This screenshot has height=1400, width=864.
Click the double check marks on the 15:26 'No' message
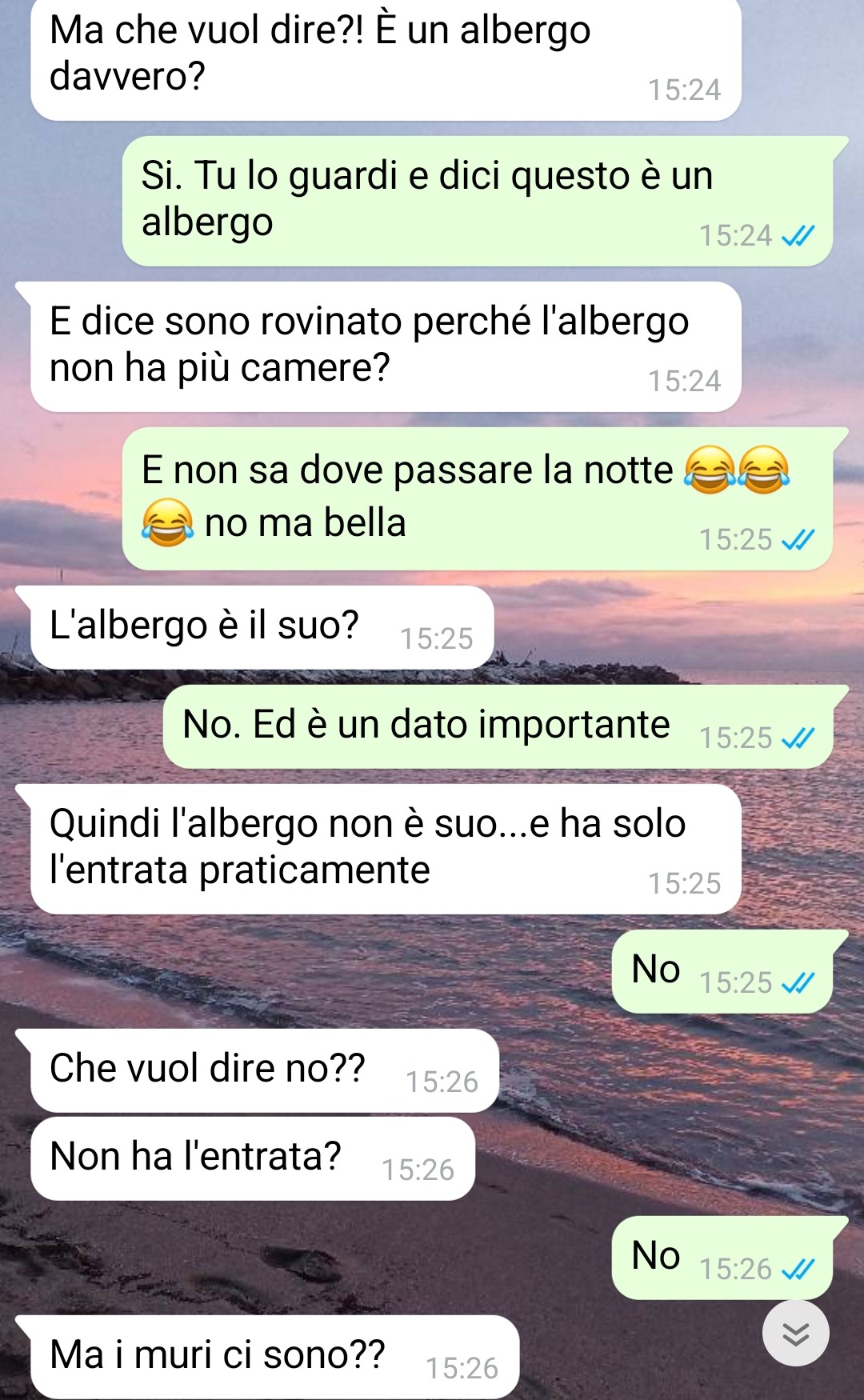point(798,1269)
